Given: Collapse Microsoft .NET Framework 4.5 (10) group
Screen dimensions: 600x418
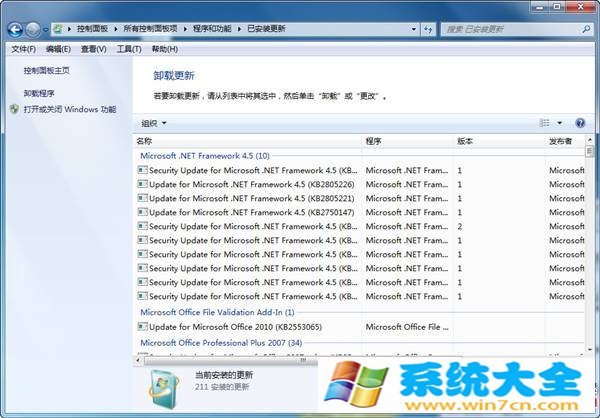Looking at the screenshot, I should pyautogui.click(x=205, y=156).
